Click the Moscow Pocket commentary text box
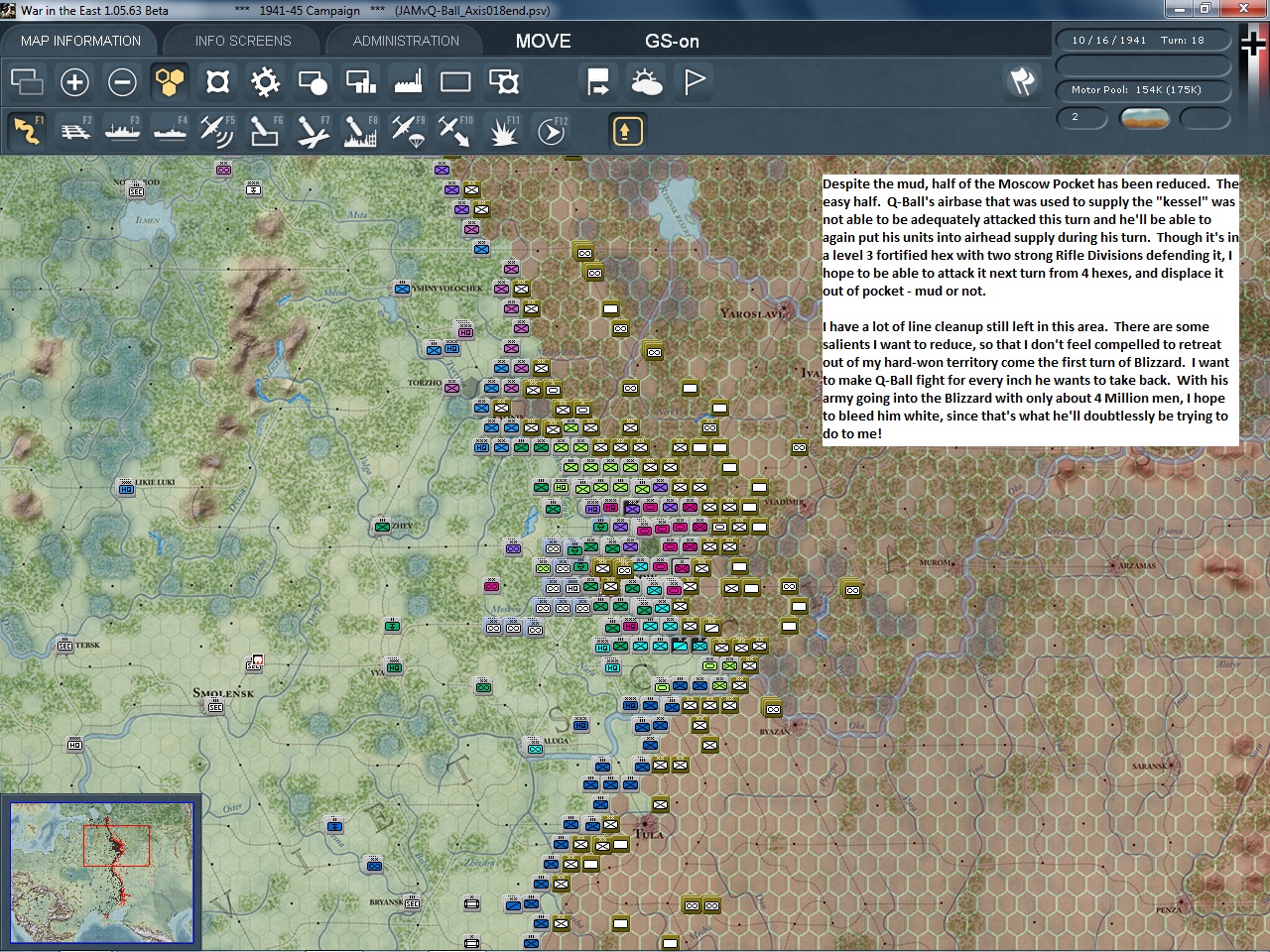The image size is (1270, 952). (x=1030, y=308)
